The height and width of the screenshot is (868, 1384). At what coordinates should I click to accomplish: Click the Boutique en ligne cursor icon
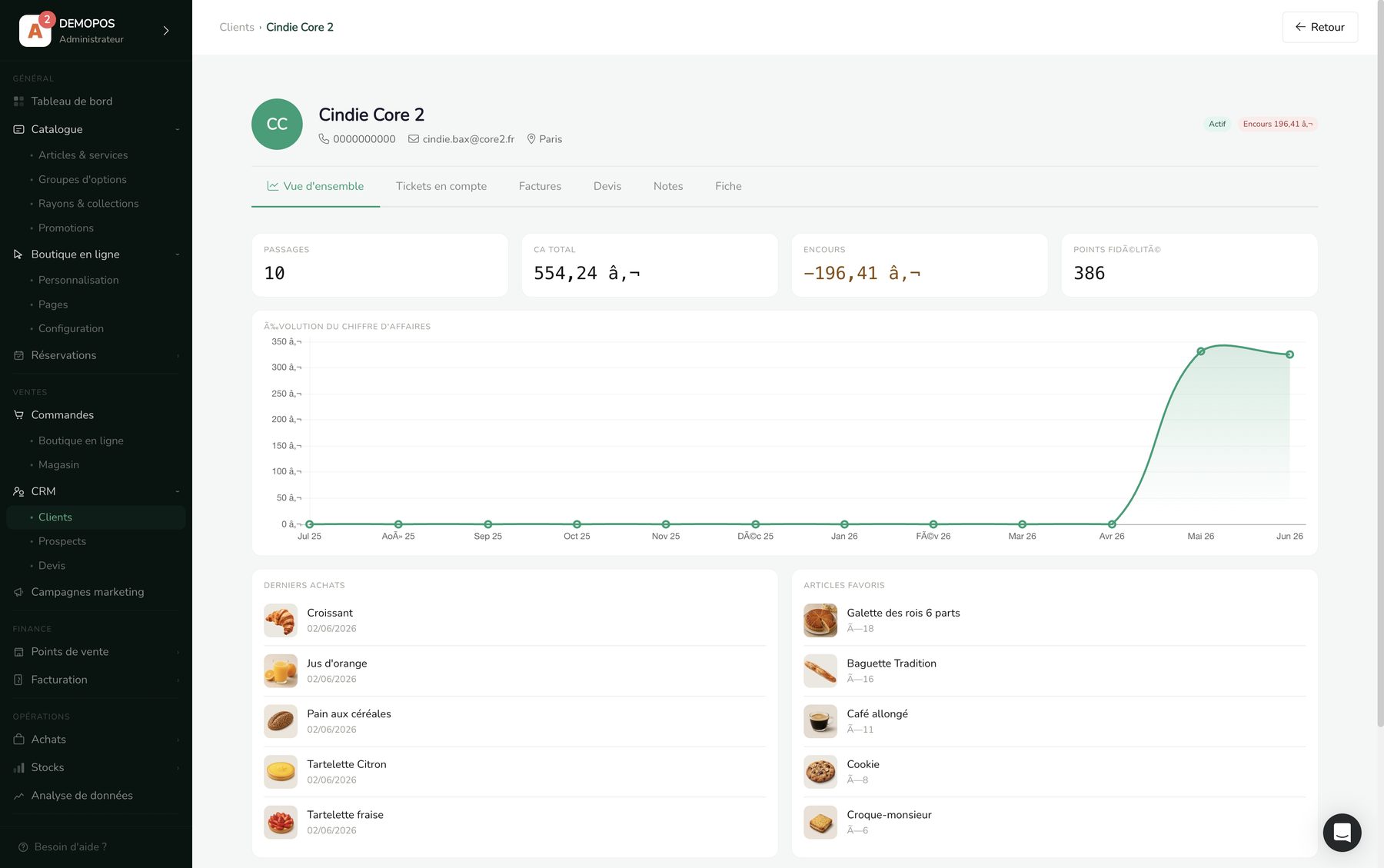[18, 254]
